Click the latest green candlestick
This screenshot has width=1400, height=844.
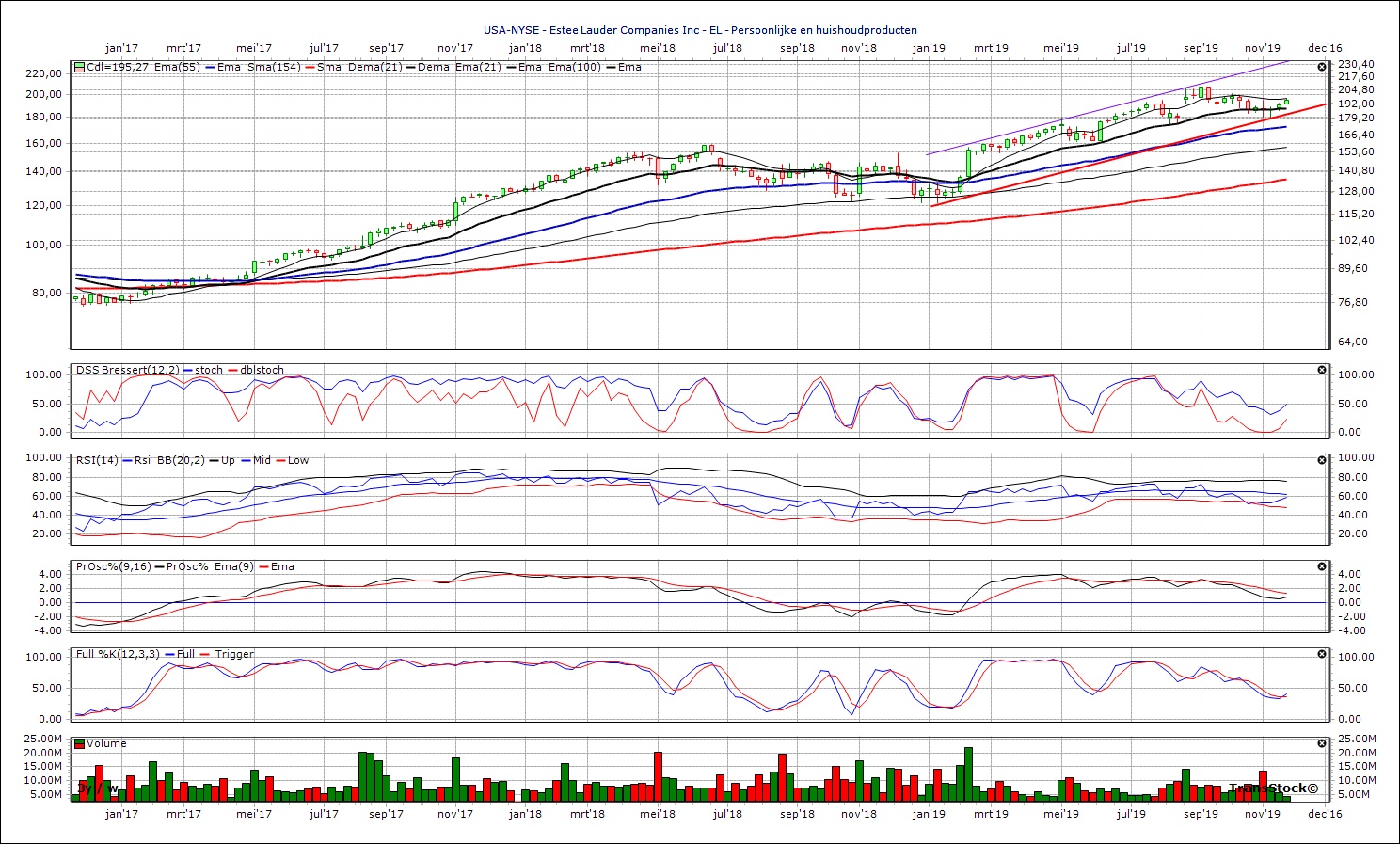tap(1286, 102)
